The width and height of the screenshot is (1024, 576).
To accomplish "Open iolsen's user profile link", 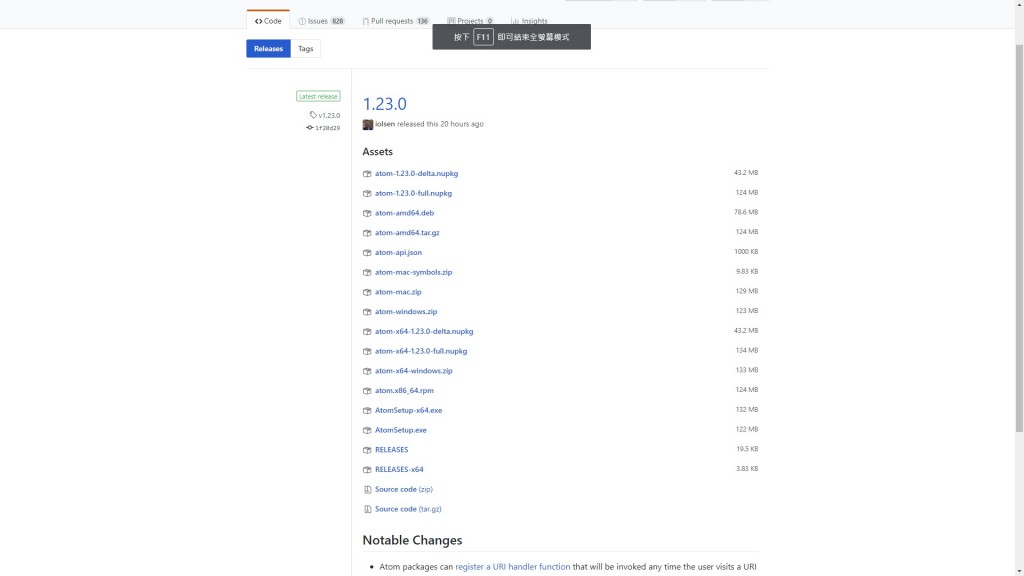I will click(385, 124).
